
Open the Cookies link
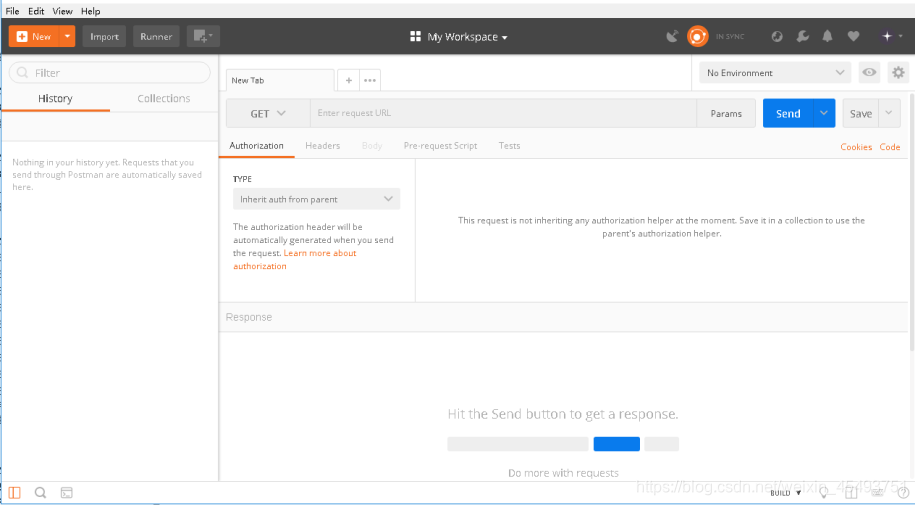(x=856, y=147)
